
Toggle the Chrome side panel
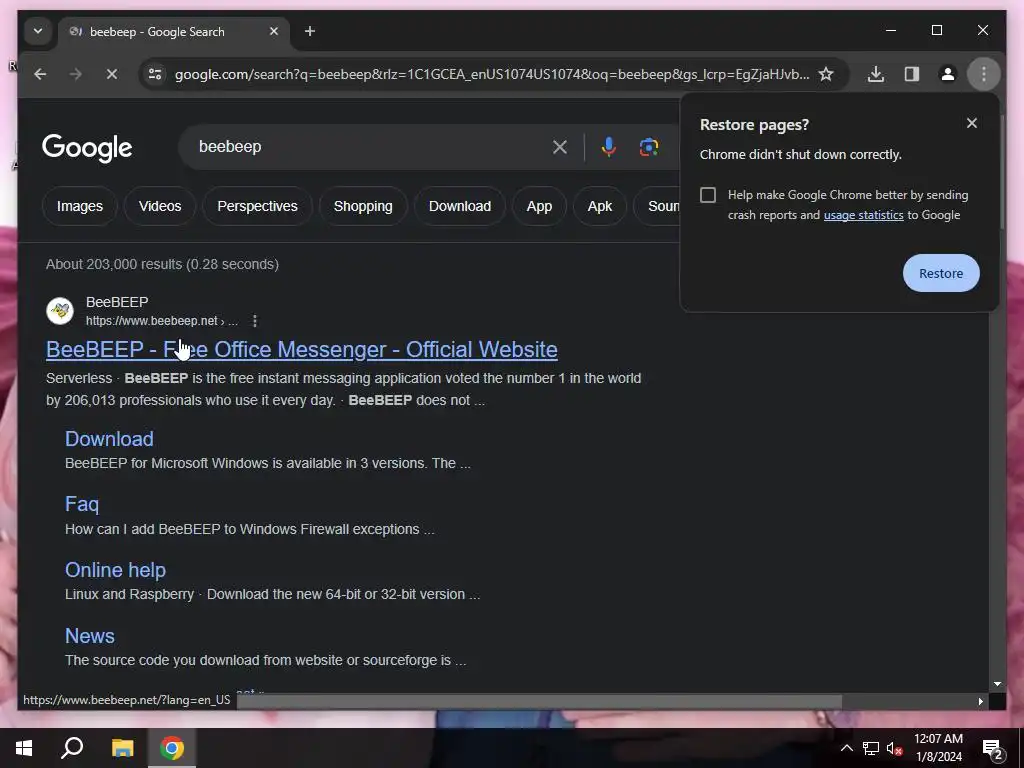(912, 74)
